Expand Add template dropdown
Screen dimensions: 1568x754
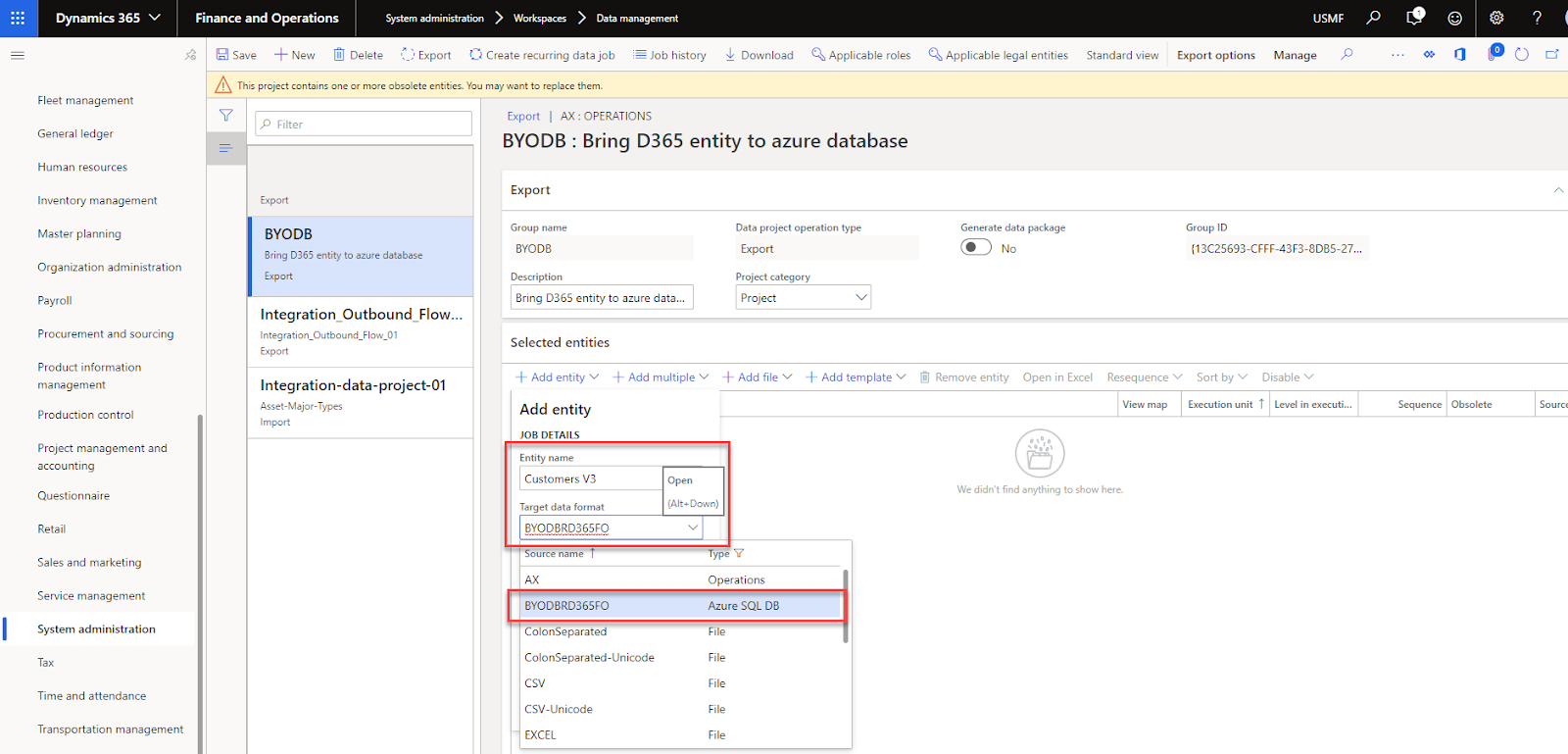coord(856,377)
